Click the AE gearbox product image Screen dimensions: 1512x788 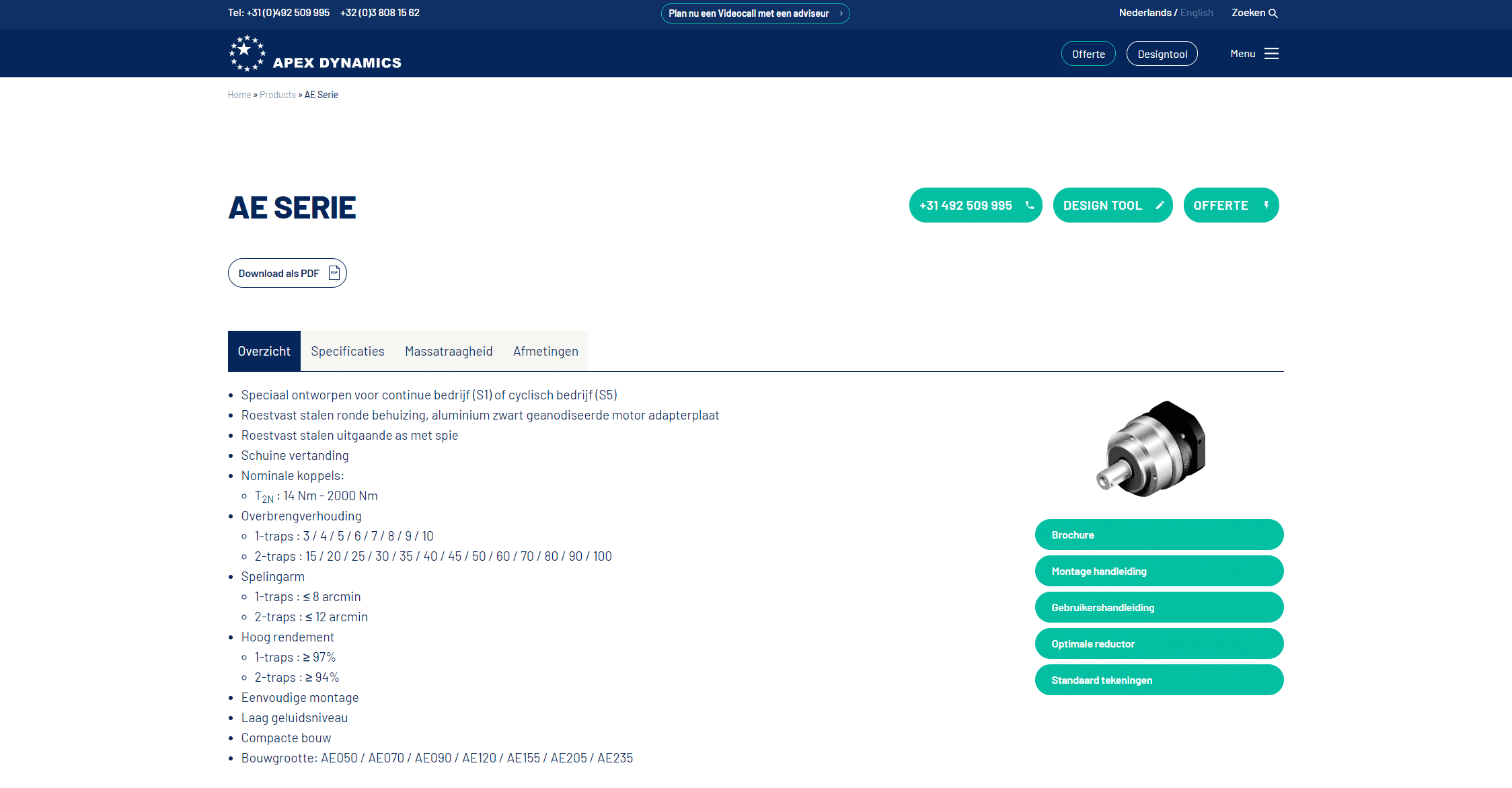pos(1151,448)
